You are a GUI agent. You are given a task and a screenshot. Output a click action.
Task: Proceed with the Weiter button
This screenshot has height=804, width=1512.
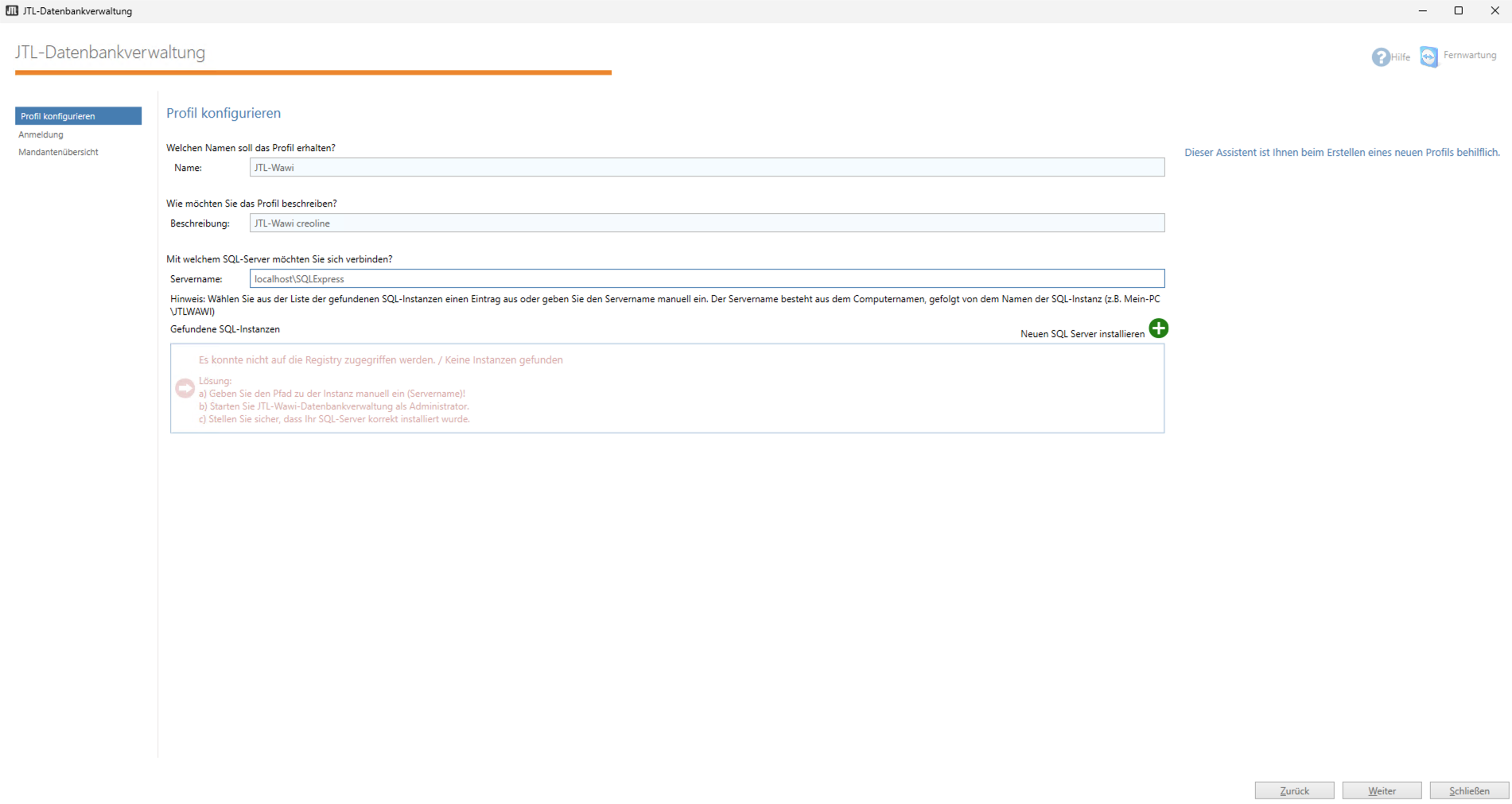coord(1382,790)
